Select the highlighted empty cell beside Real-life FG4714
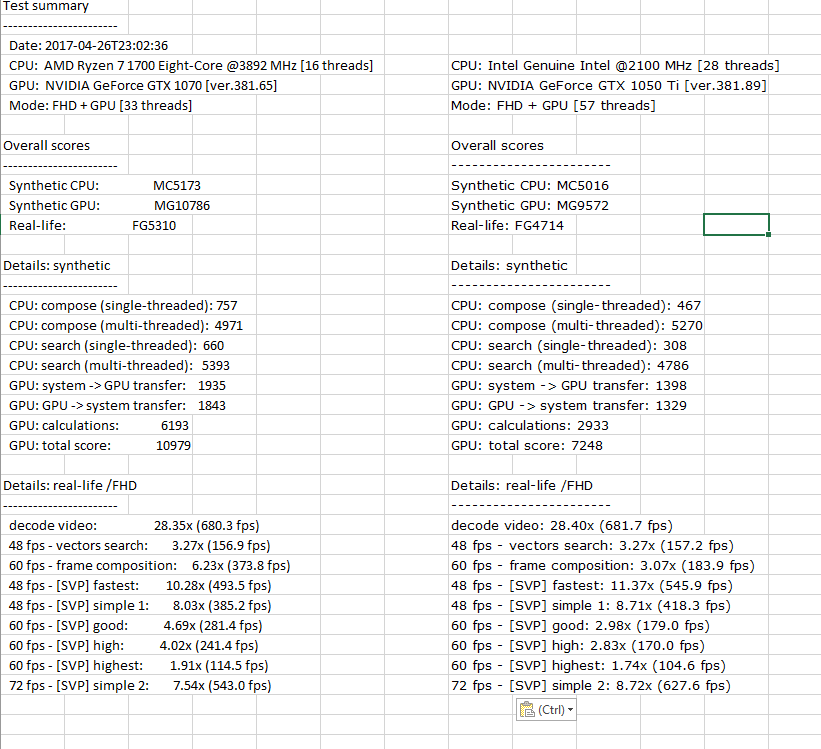 click(x=736, y=225)
